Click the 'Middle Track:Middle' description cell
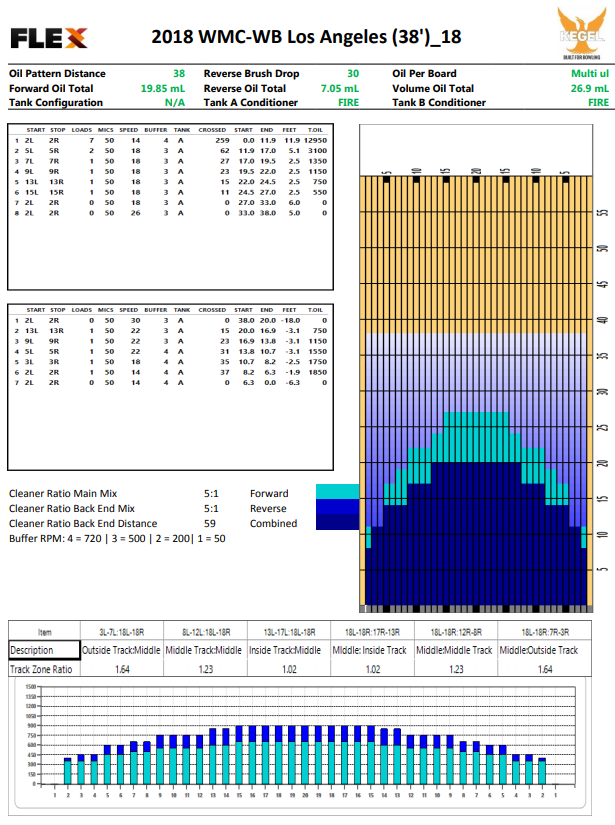Image resolution: width=615 pixels, height=825 pixels. [205, 650]
